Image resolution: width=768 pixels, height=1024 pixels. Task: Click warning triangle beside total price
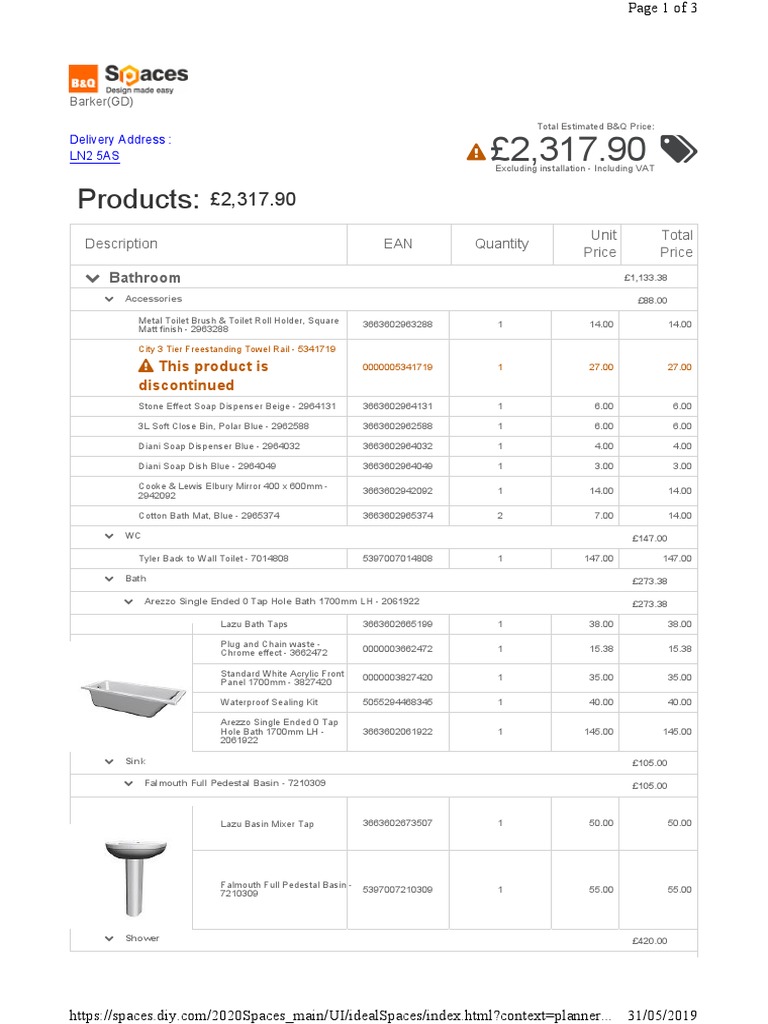click(x=476, y=151)
